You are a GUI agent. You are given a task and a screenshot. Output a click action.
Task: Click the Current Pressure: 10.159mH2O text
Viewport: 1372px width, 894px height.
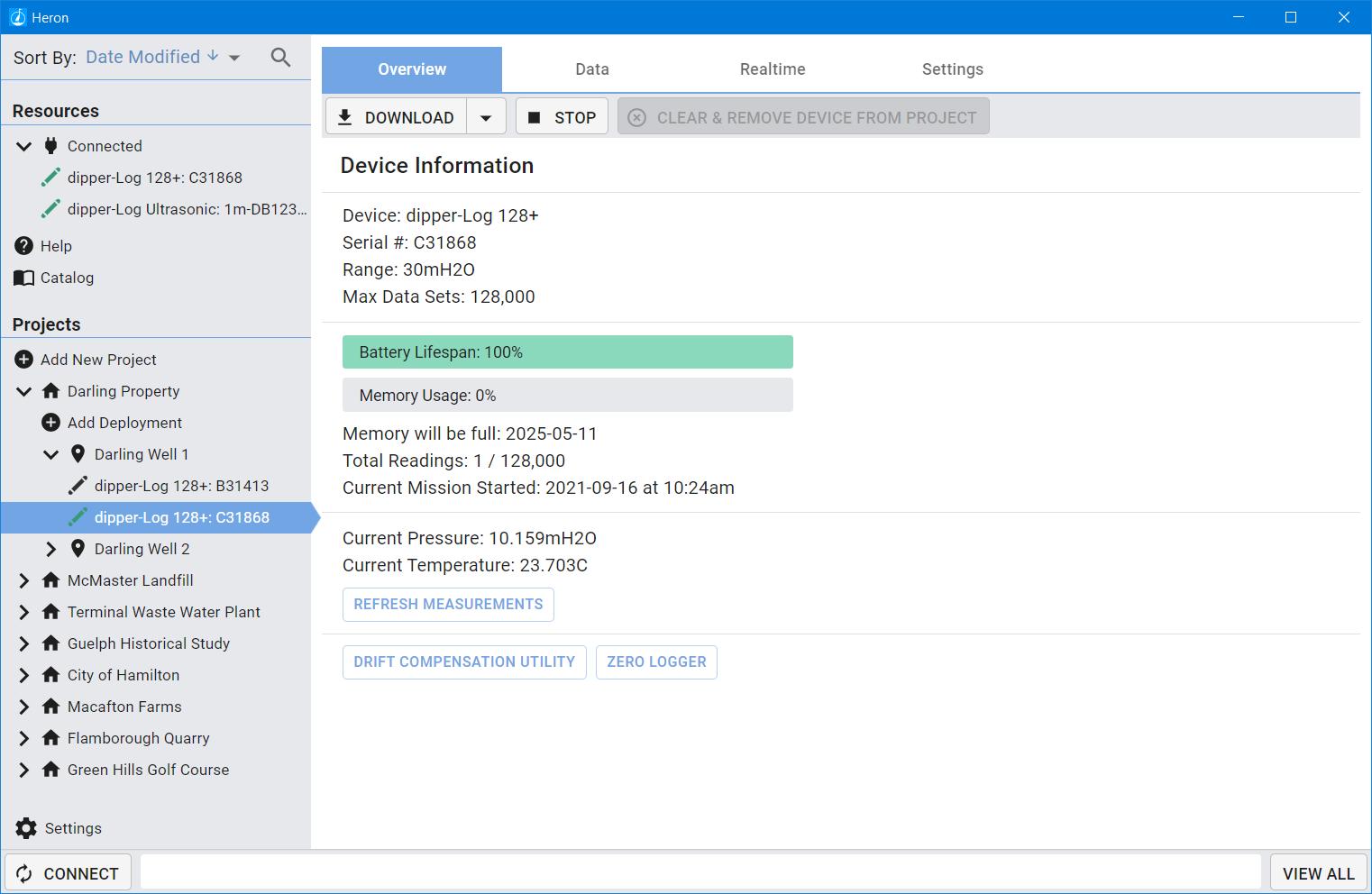470,538
